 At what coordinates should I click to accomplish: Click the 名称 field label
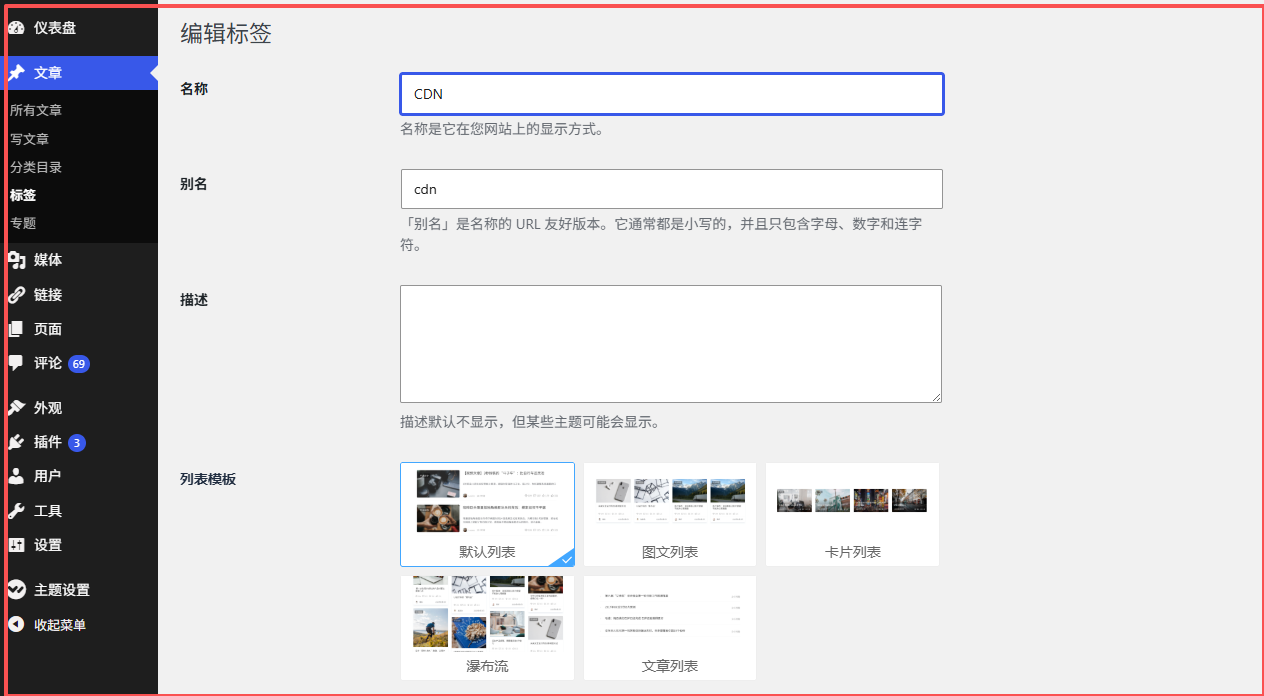[x=194, y=89]
